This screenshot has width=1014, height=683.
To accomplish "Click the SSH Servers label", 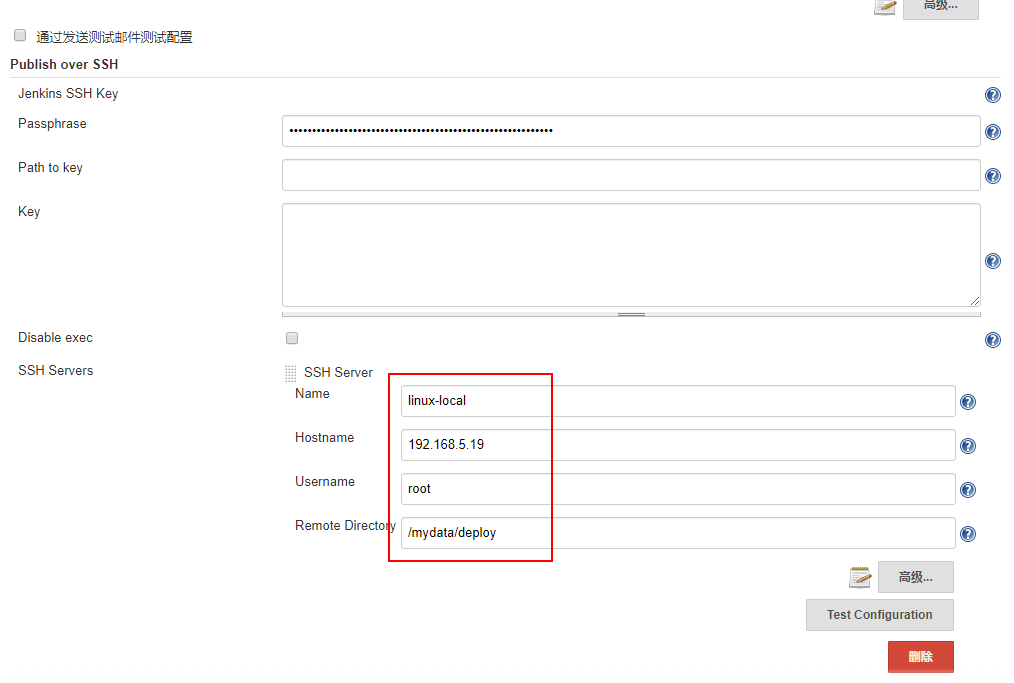I will [x=56, y=371].
